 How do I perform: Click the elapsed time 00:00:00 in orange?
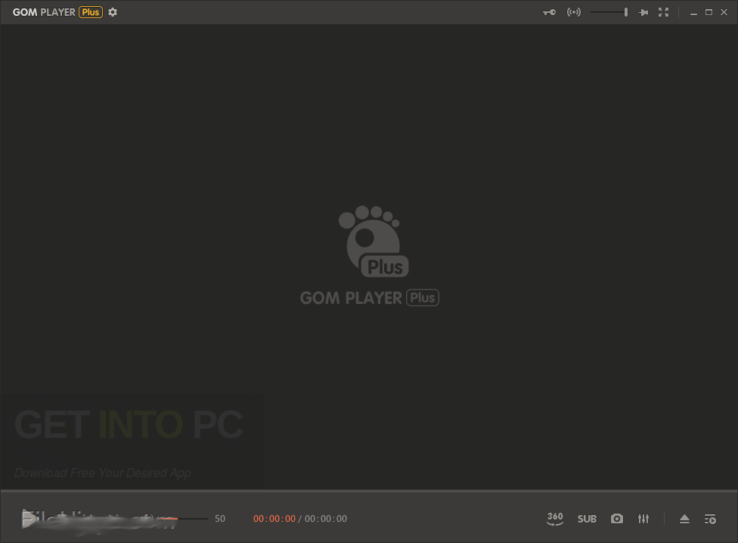click(274, 519)
